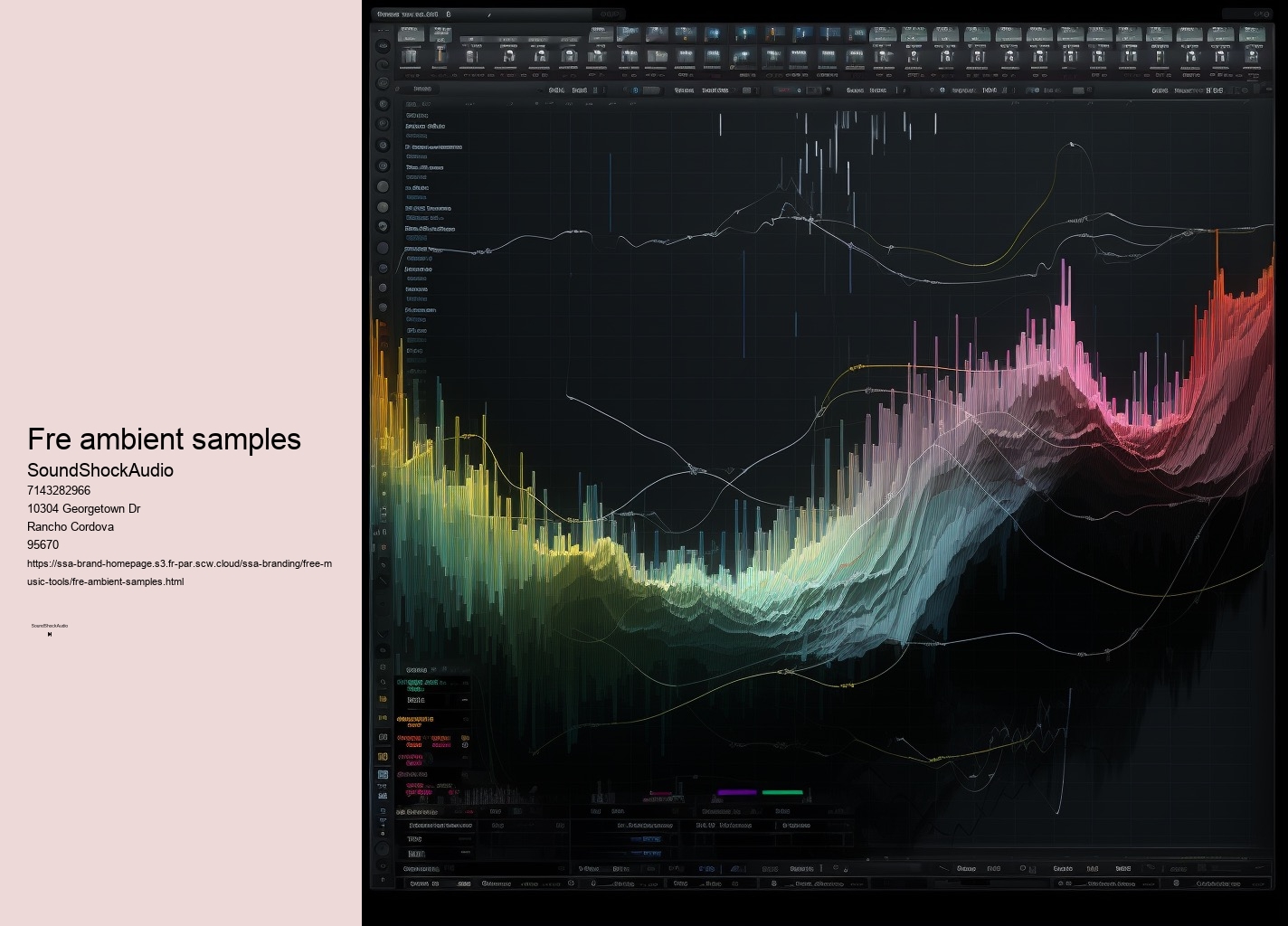Click the tiny SoundShockAudio label near the bottom

pyautogui.click(x=50, y=626)
